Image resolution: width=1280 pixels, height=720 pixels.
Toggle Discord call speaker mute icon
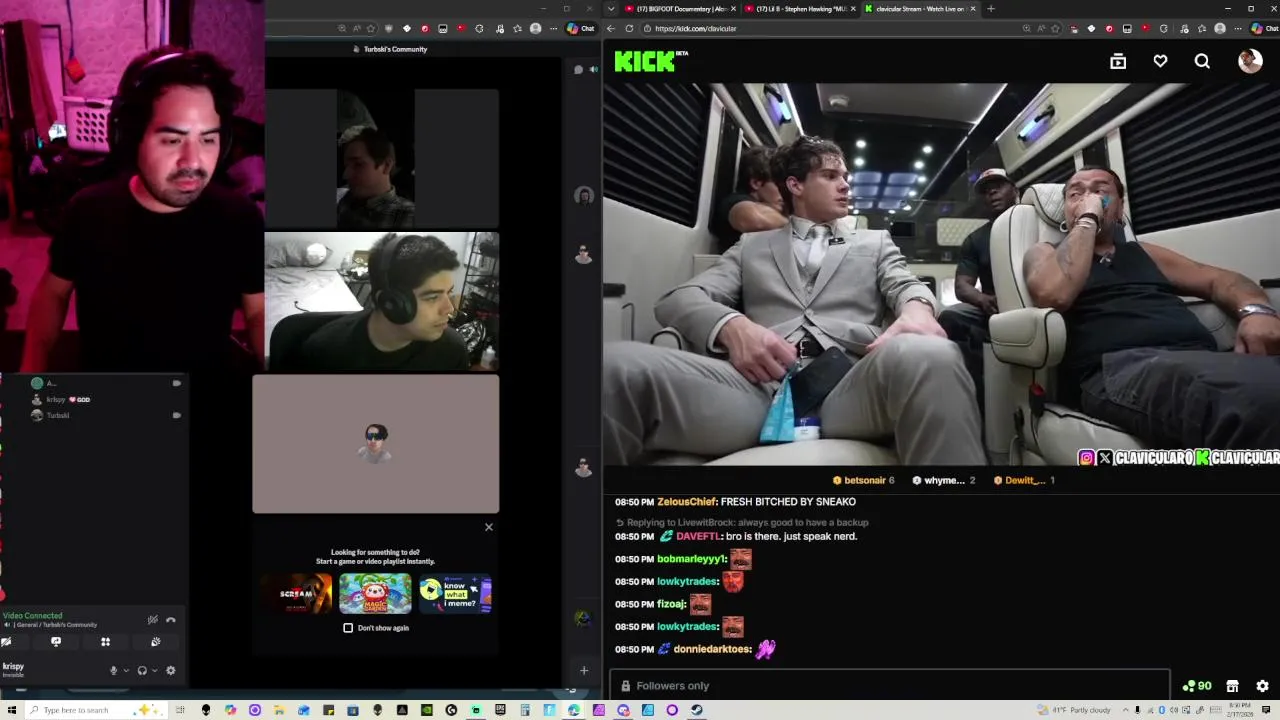[593, 70]
